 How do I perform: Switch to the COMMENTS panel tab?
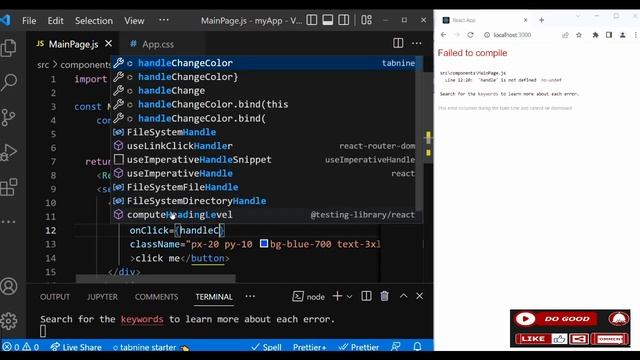(x=156, y=297)
